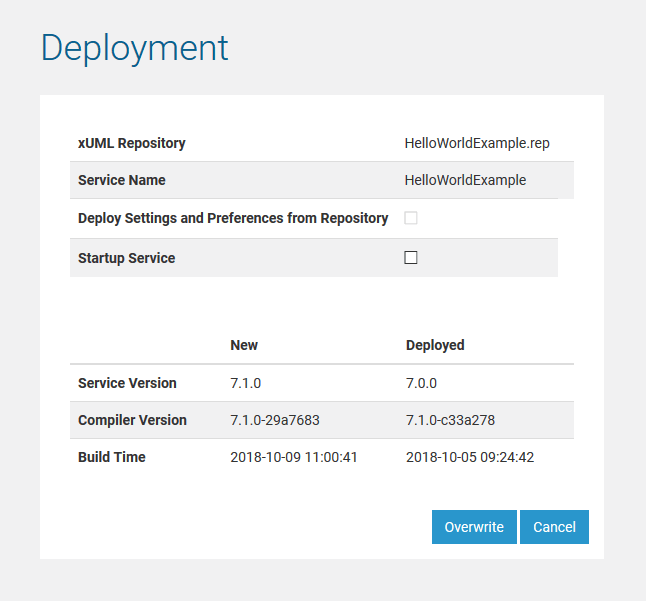Click the Deployed column header
The width and height of the screenshot is (646, 601).
[435, 345]
